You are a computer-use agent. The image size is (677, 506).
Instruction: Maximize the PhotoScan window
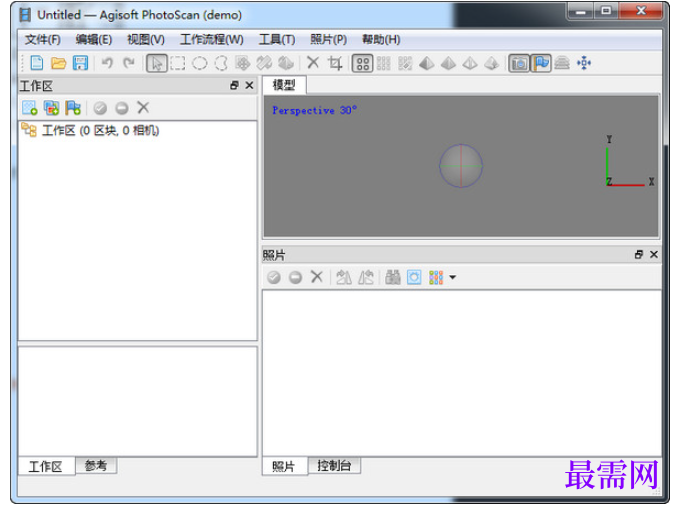(606, 10)
